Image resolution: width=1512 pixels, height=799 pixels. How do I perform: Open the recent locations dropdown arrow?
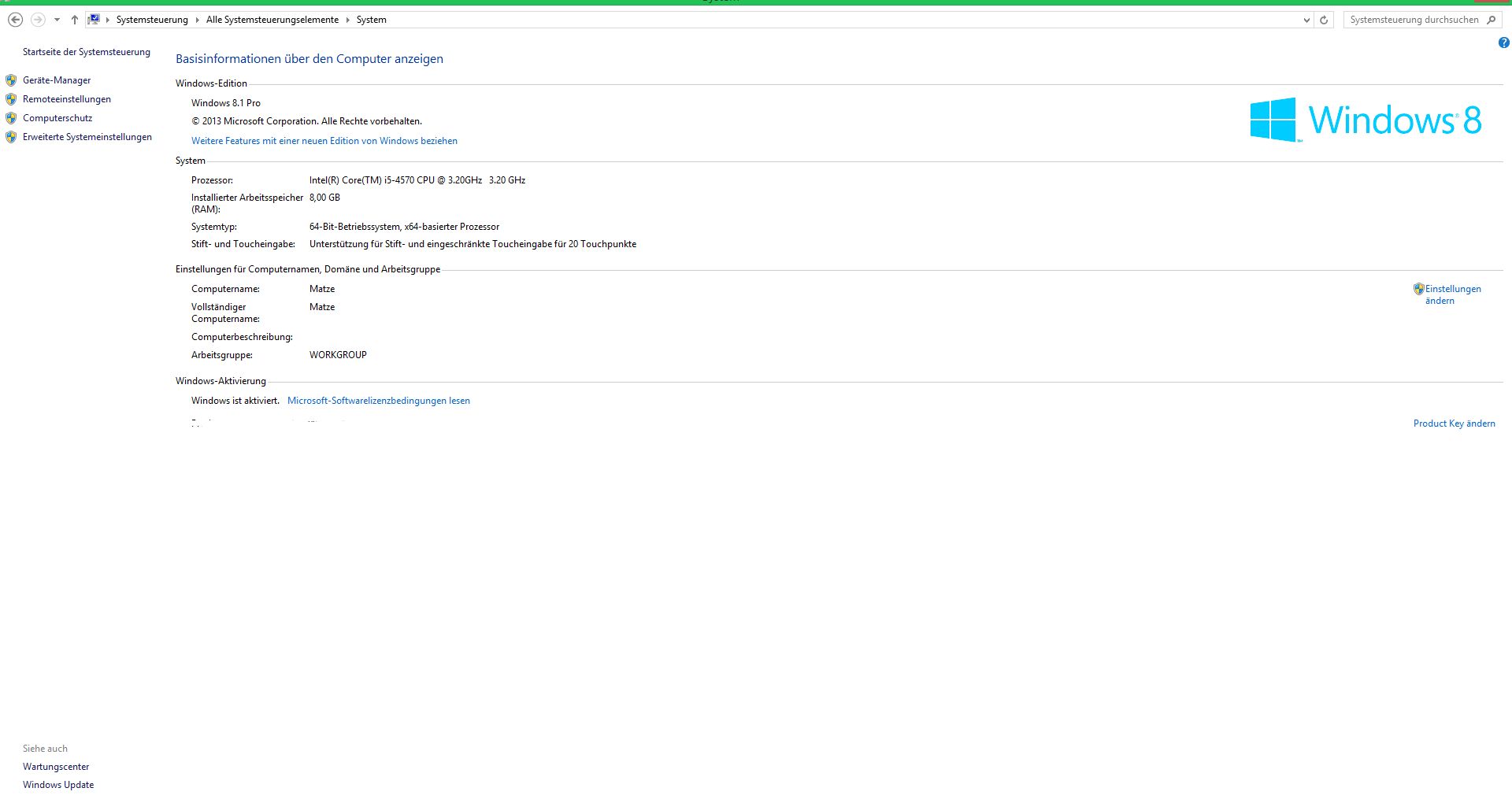click(x=57, y=20)
